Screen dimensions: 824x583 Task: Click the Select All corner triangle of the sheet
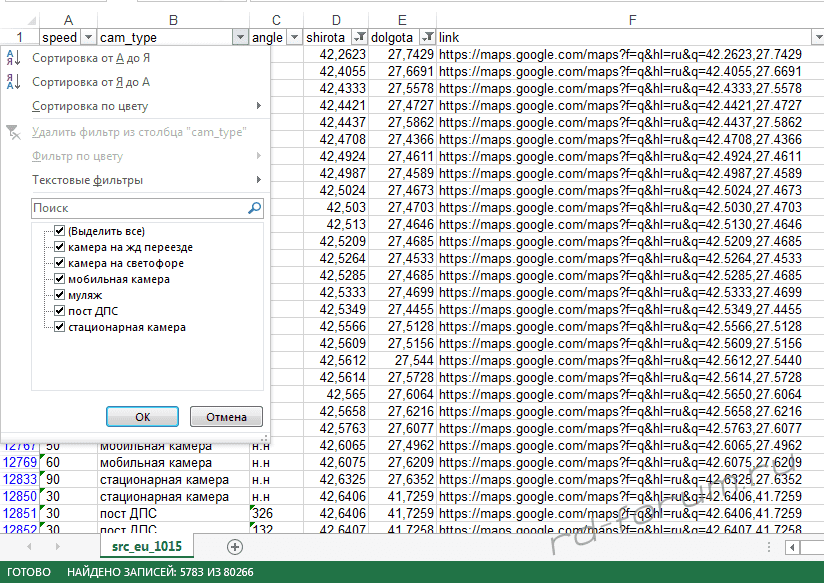pos(32,21)
